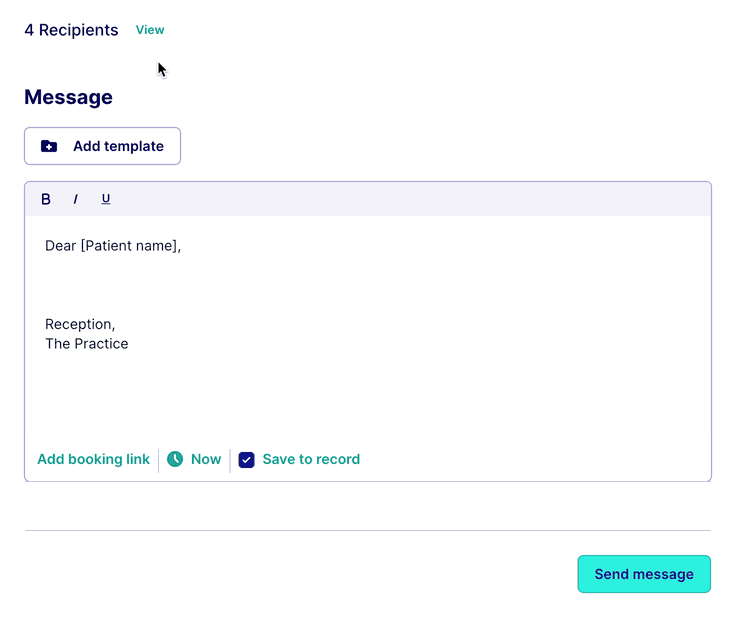Click the Reception, signature line
The image size is (730, 617).
(x=80, y=324)
